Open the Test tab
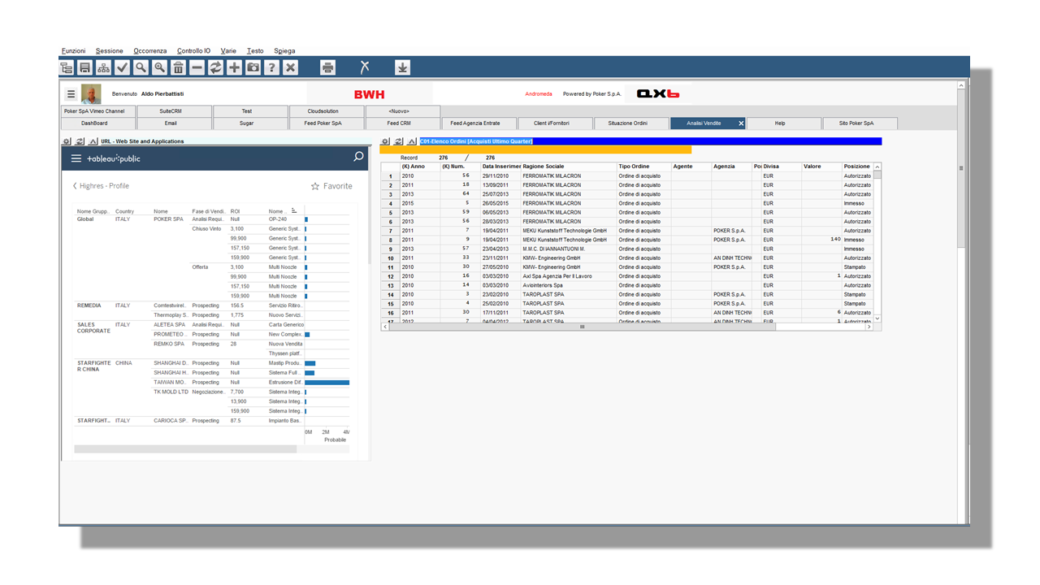The height and width of the screenshot is (585, 1040). [x=250, y=111]
